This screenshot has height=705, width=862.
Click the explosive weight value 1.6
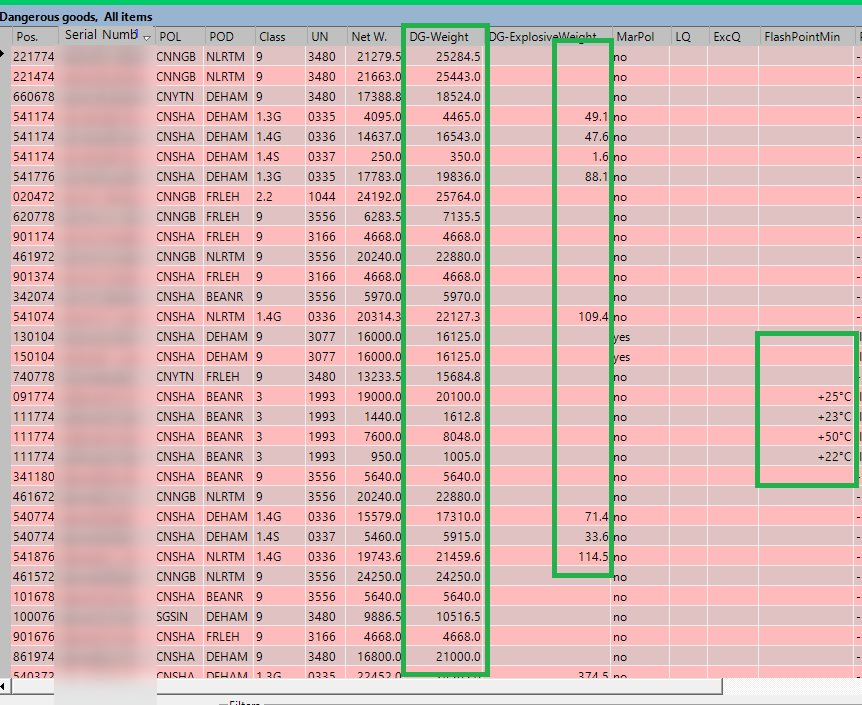[x=600, y=157]
